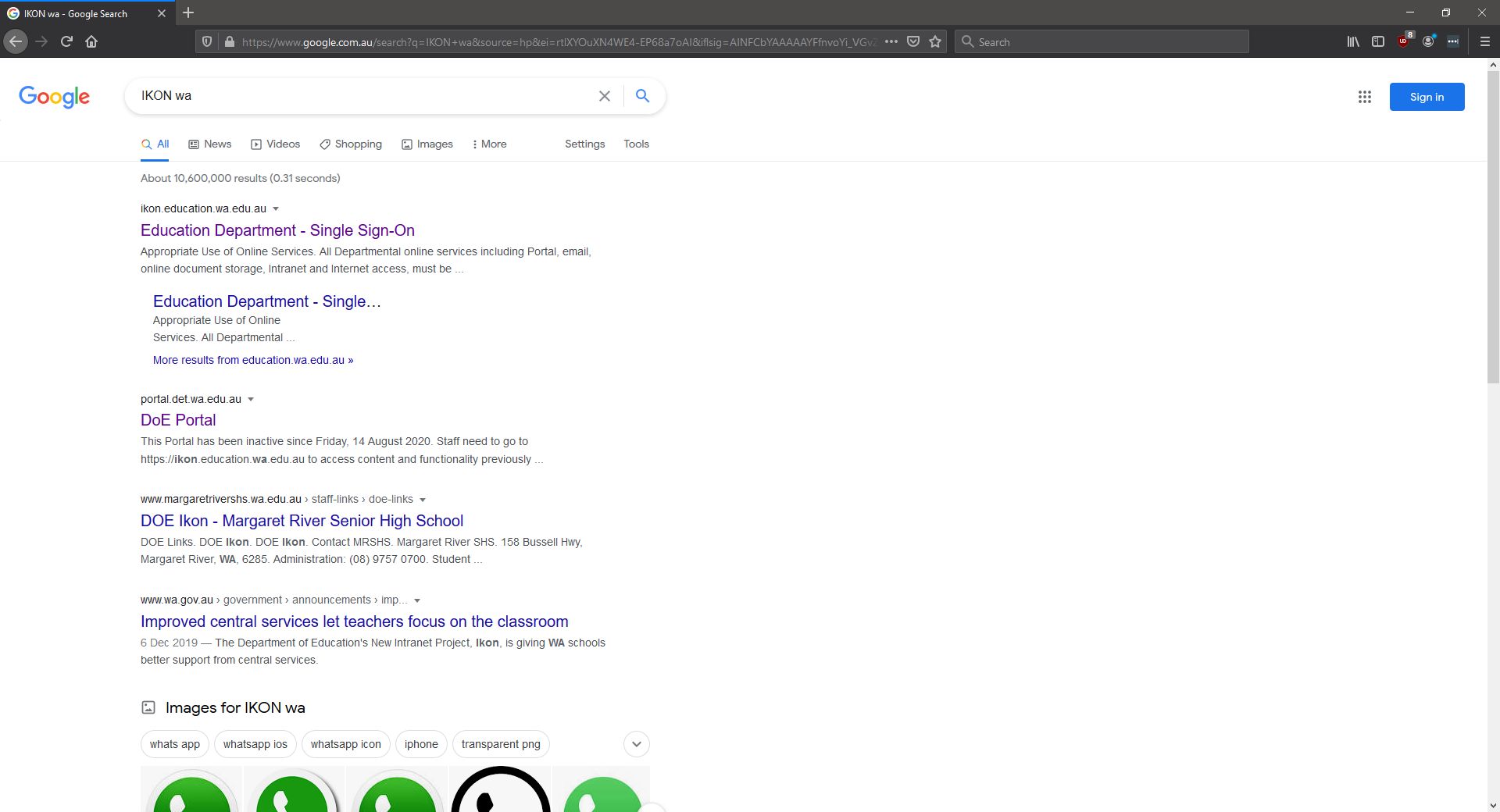Click the forward navigation arrow
This screenshot has width=1500, height=812.
tap(42, 41)
